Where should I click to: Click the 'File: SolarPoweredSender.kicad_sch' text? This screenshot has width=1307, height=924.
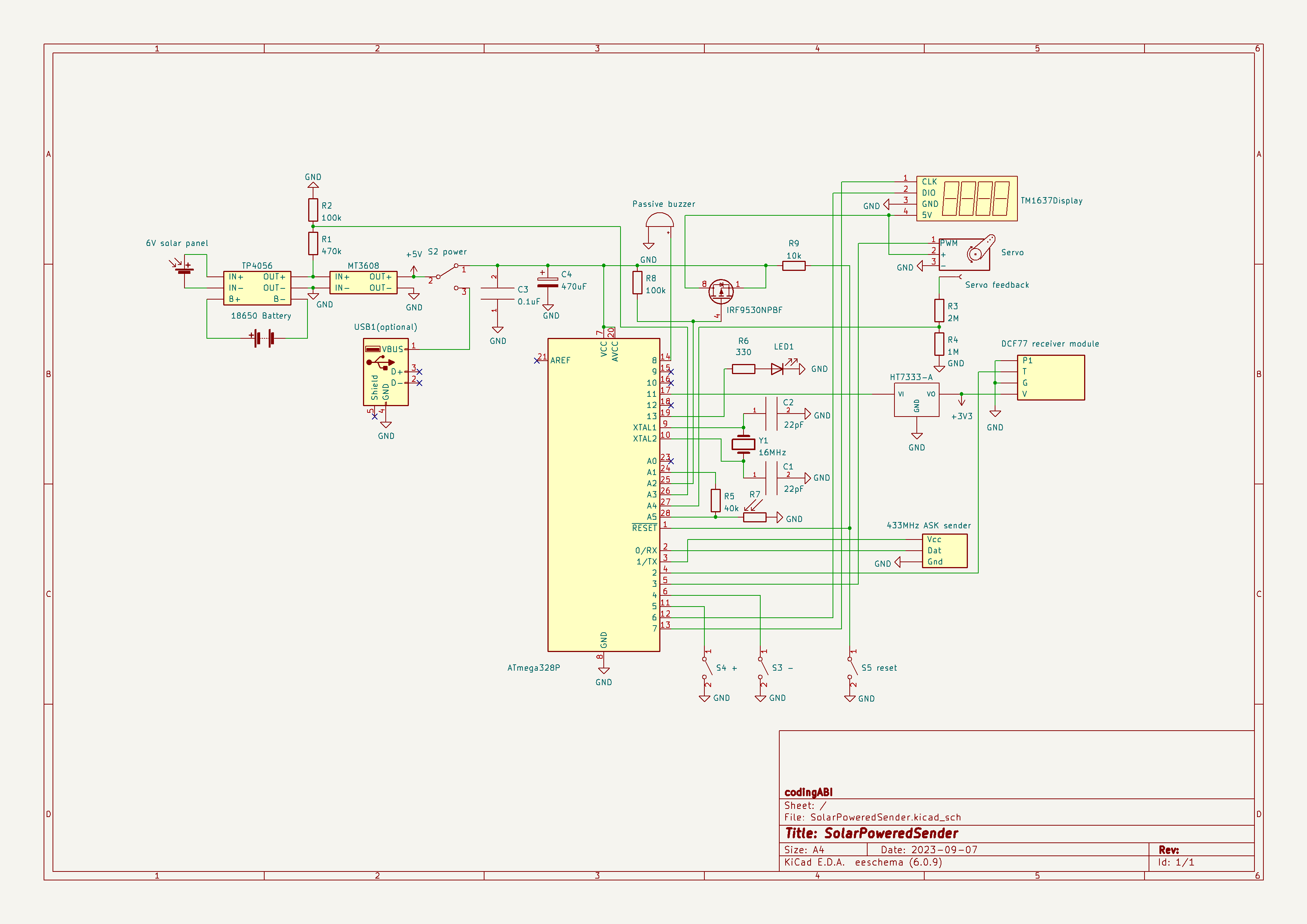point(872,817)
